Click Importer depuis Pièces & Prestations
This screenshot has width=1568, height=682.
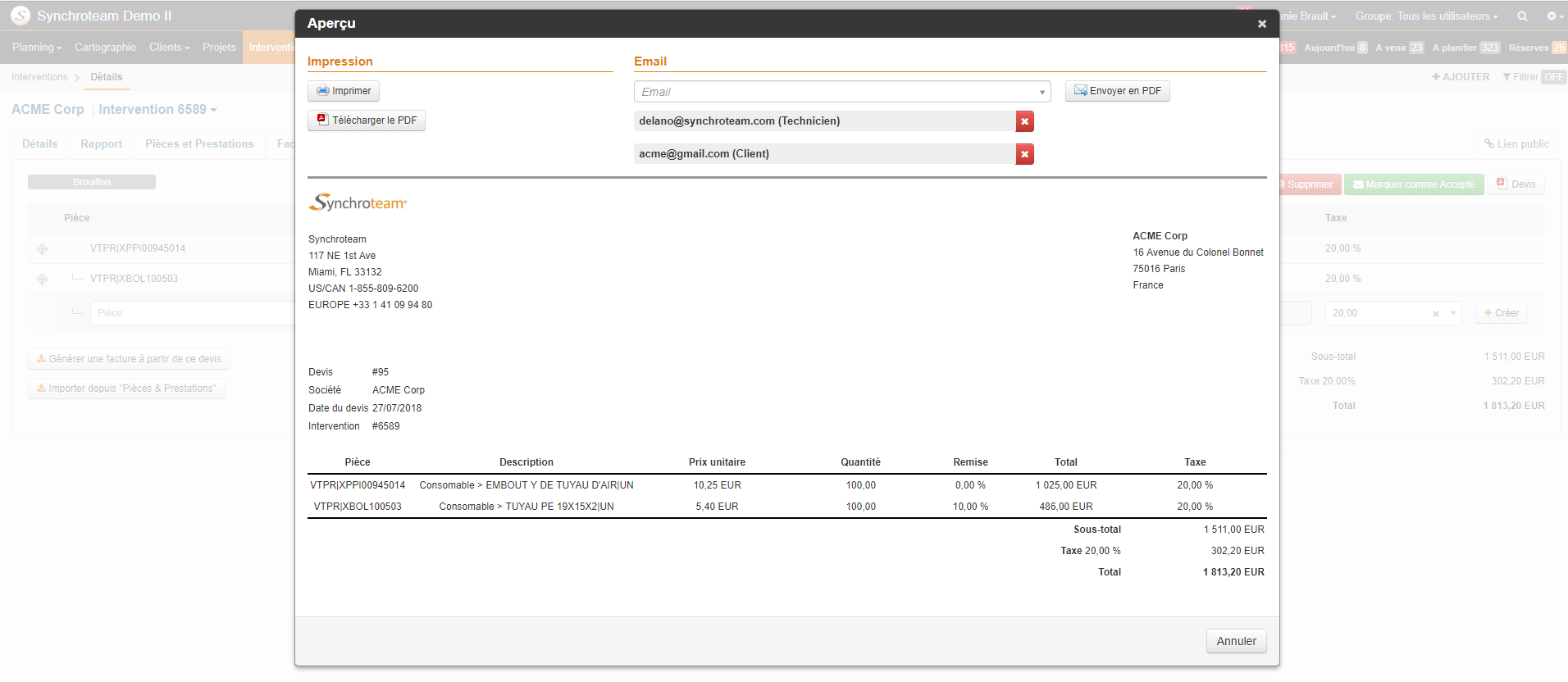click(126, 389)
